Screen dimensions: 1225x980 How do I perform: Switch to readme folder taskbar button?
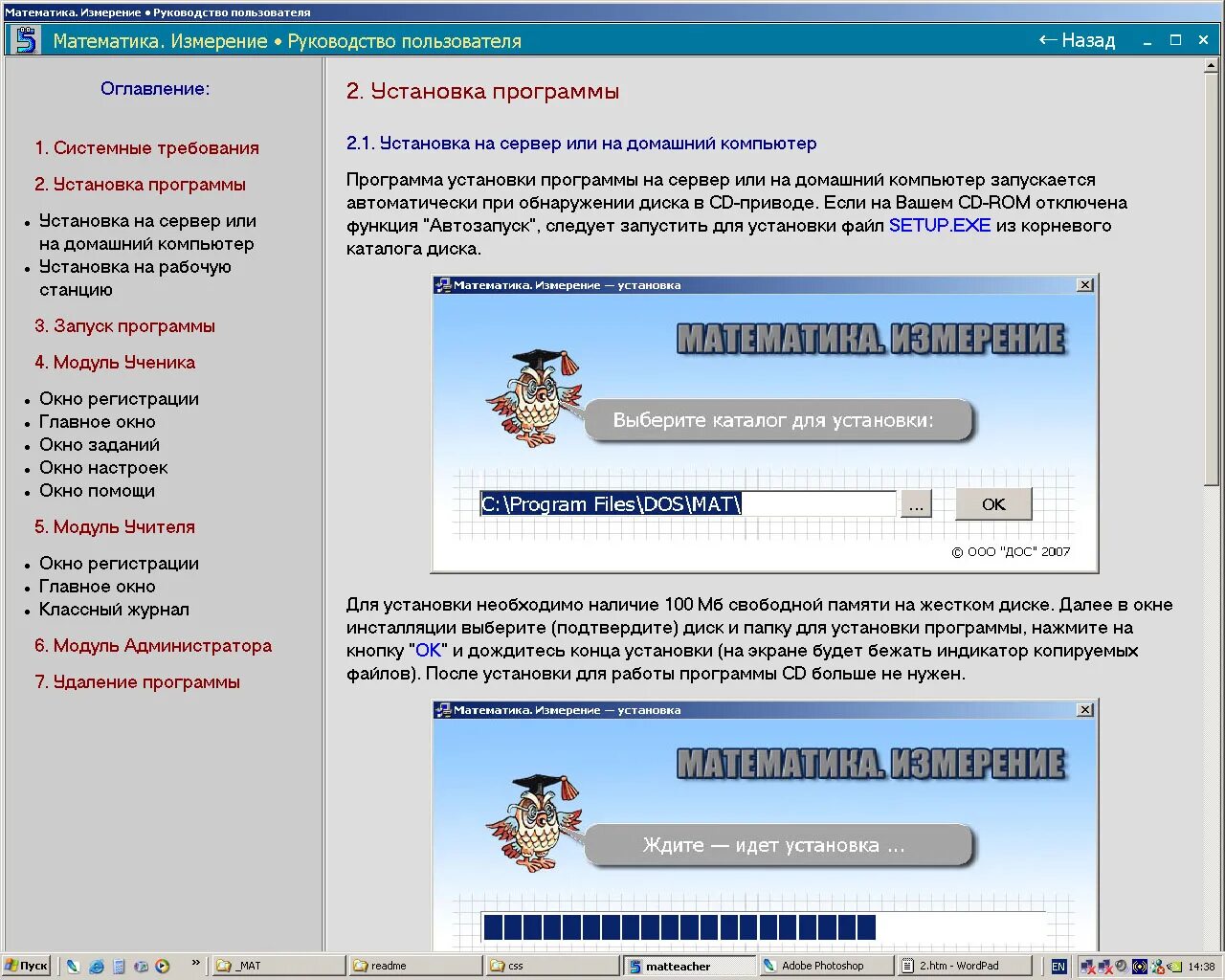point(415,967)
